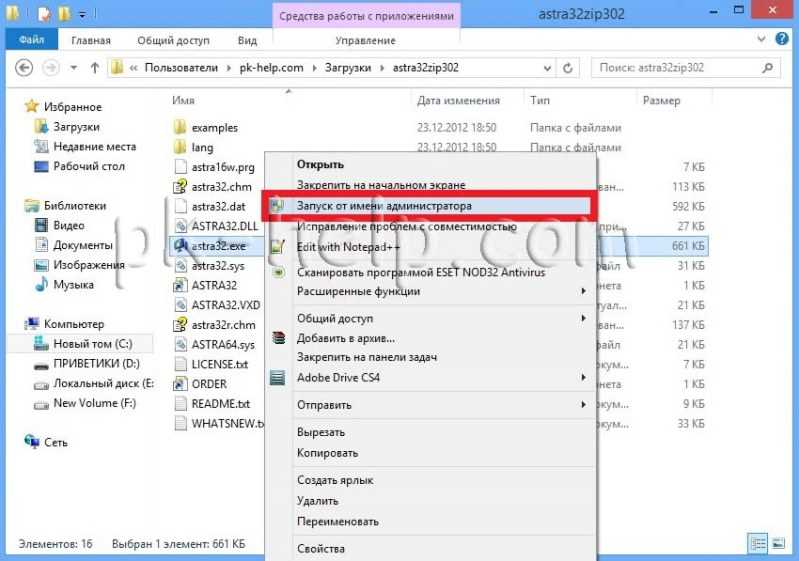Select 'Новый том (C:)' drive
799x561 pixels.
[x=92, y=343]
